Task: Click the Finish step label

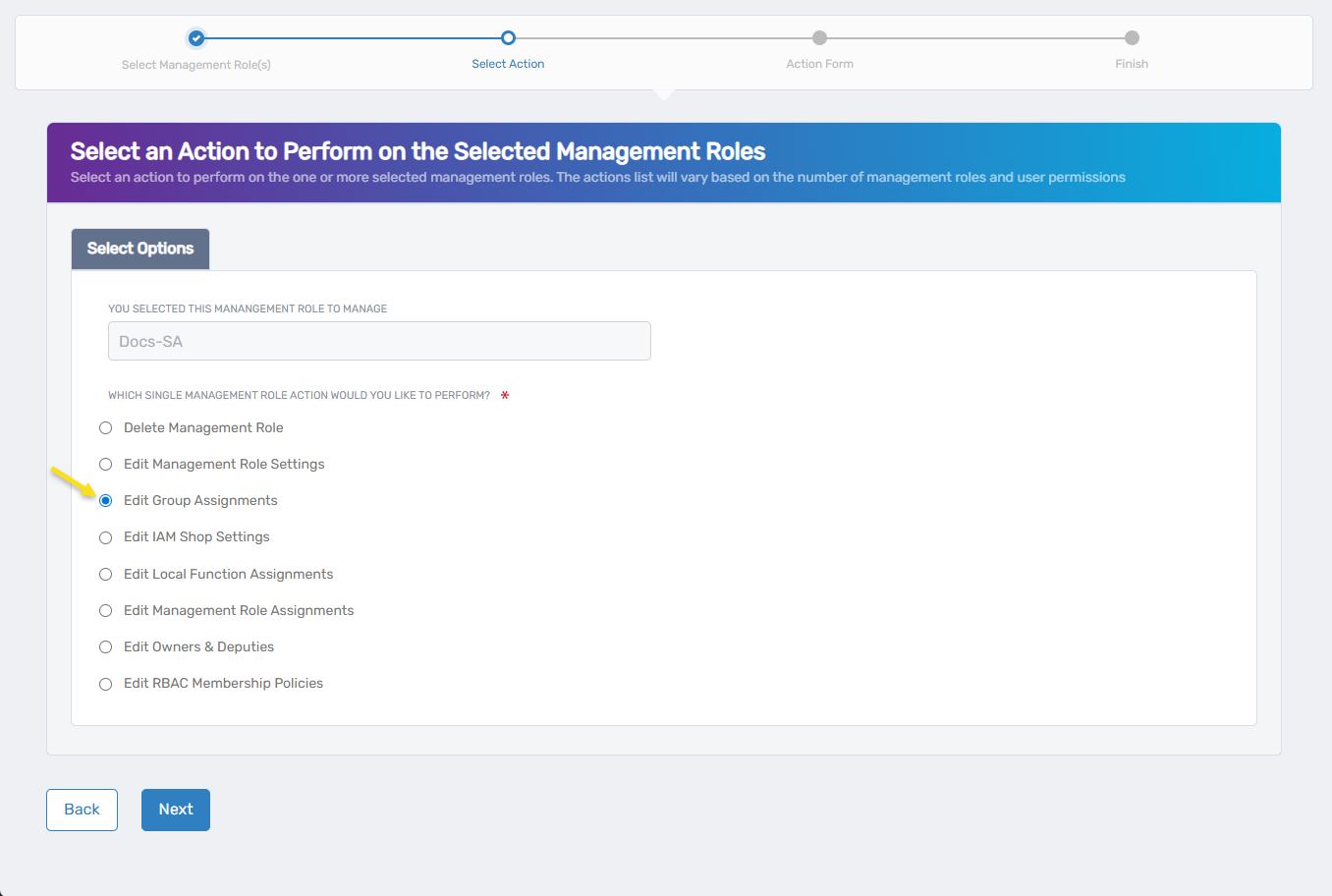Action: (1132, 64)
